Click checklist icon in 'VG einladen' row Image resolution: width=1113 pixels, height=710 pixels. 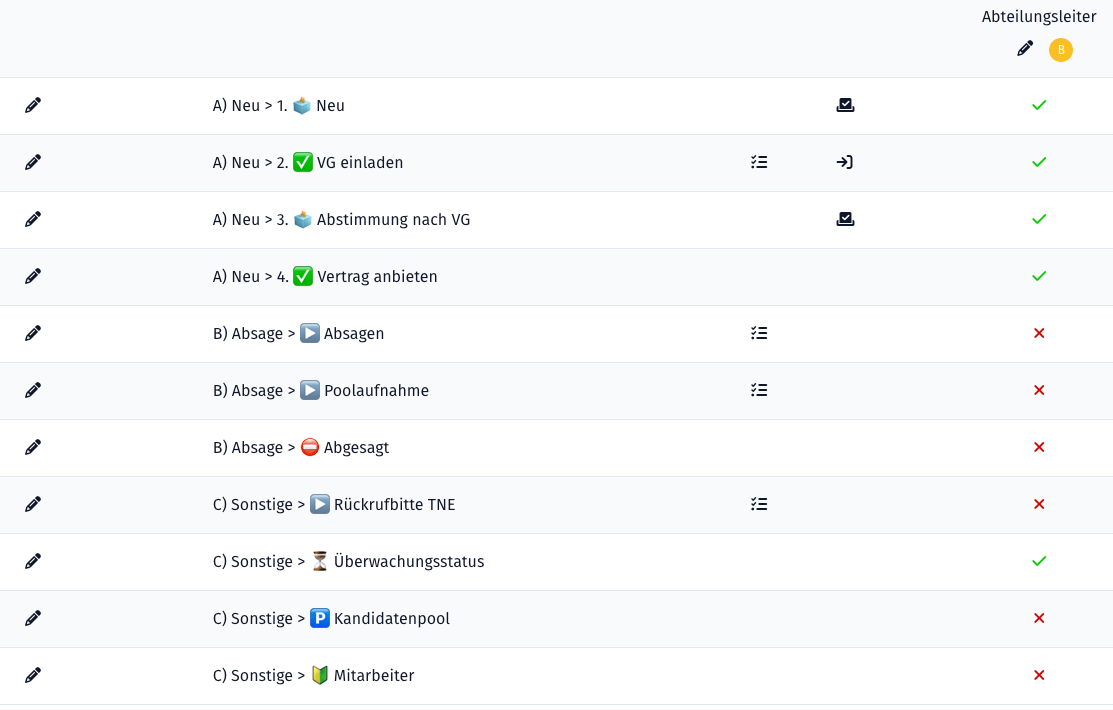coord(759,162)
